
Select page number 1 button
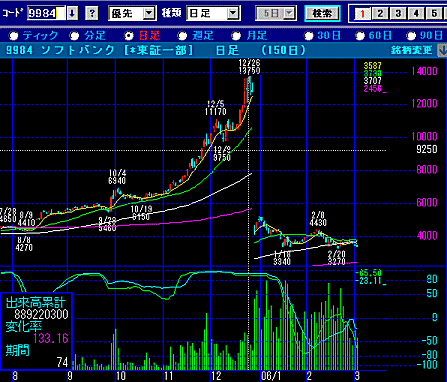[362, 14]
